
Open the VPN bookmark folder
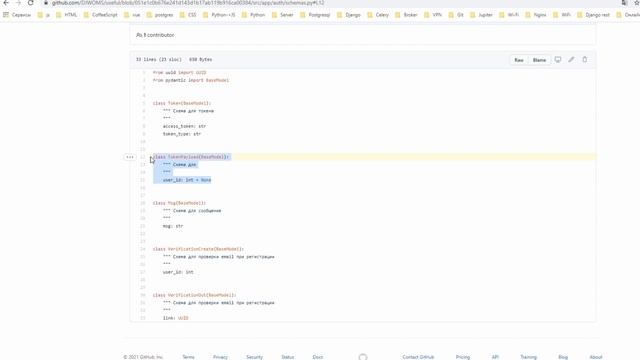[x=433, y=15]
